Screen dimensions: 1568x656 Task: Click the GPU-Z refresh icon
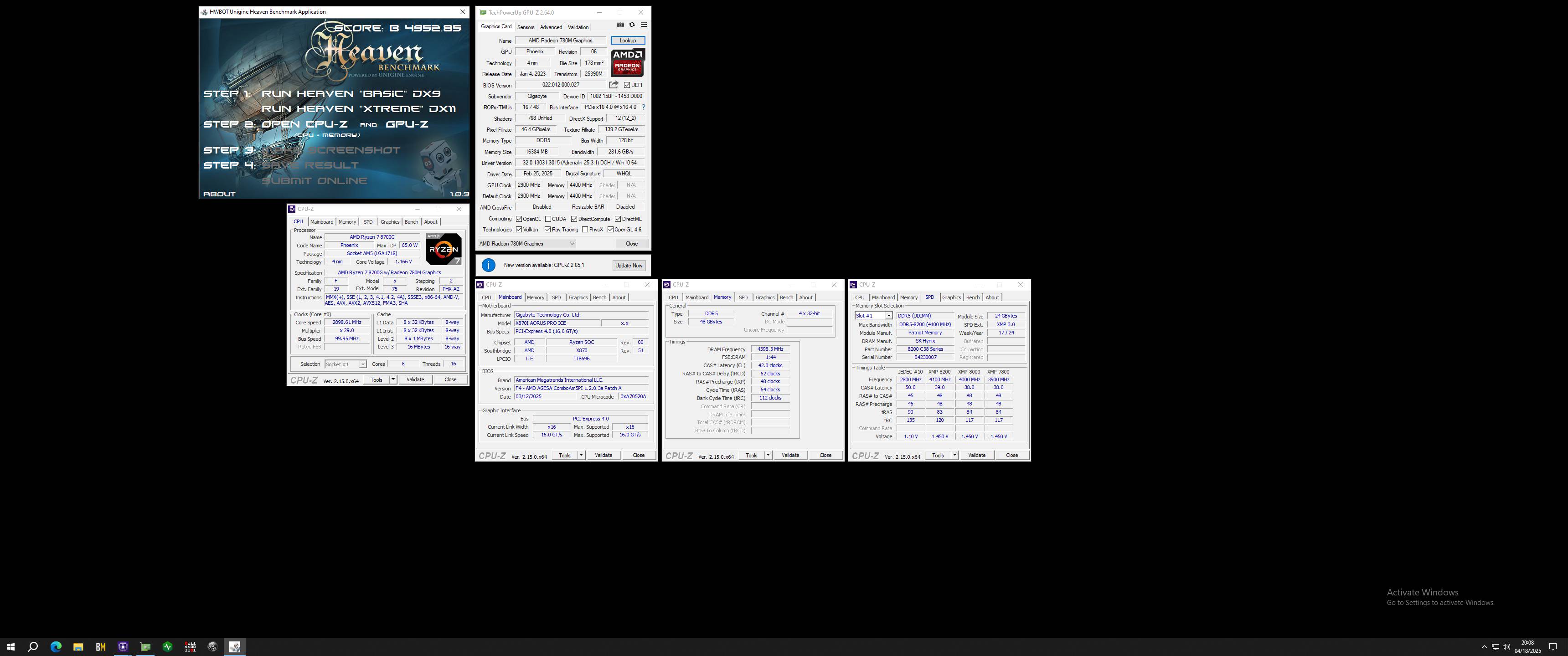point(632,25)
